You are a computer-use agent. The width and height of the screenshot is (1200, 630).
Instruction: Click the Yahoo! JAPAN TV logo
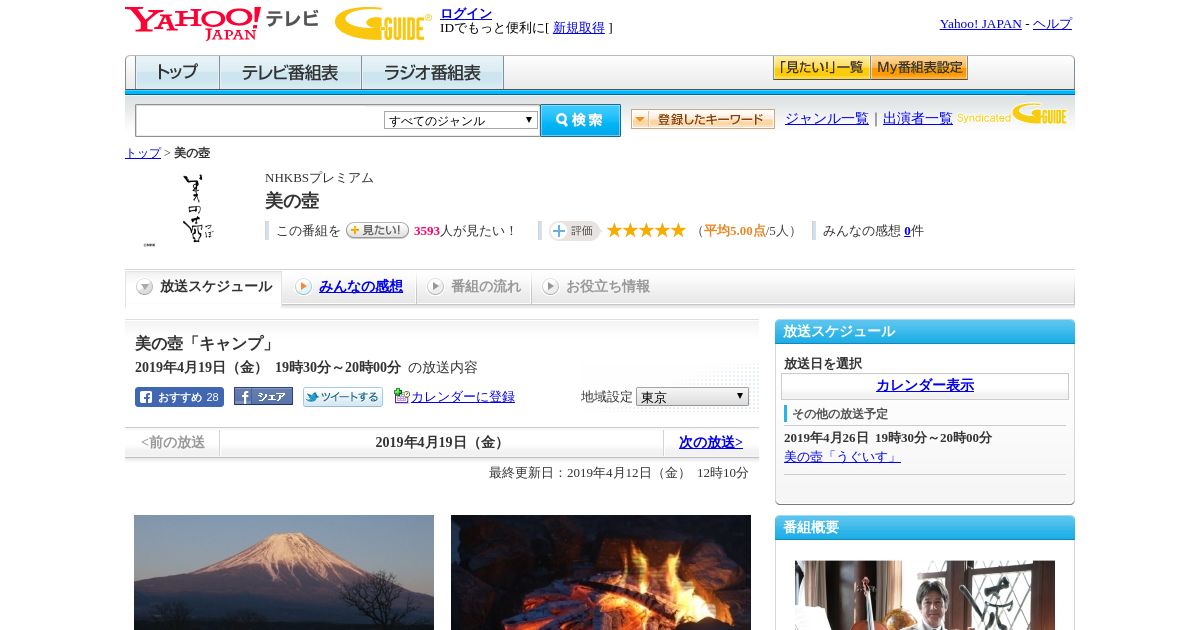coord(222,23)
